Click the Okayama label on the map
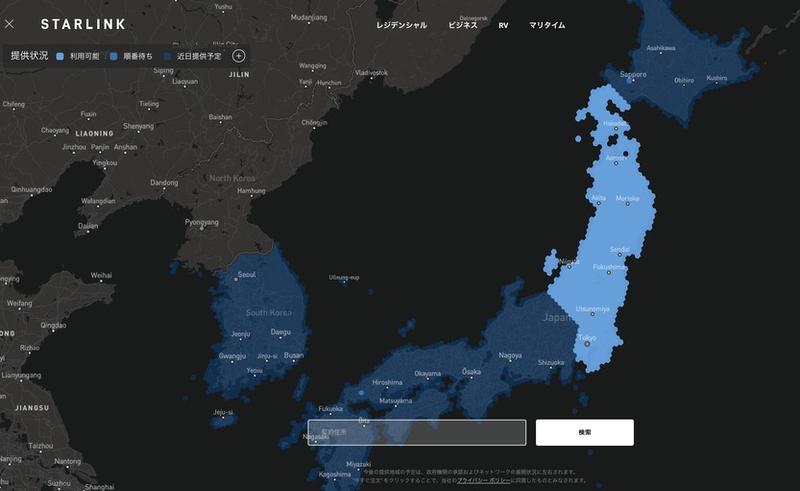This screenshot has width=800, height=491. pos(428,374)
